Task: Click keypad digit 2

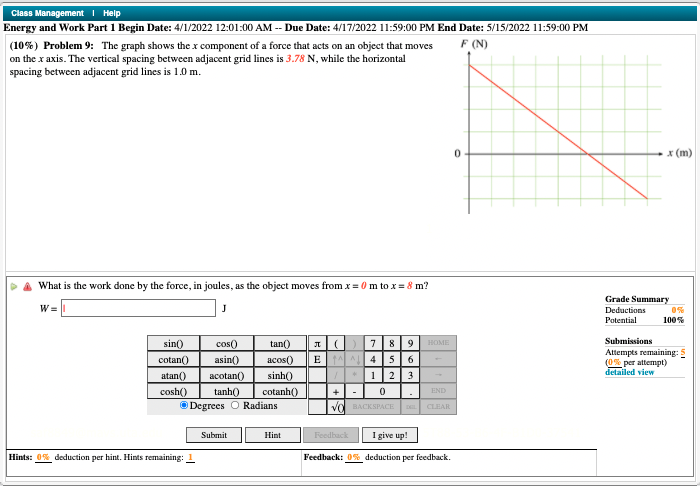Action: [392, 375]
